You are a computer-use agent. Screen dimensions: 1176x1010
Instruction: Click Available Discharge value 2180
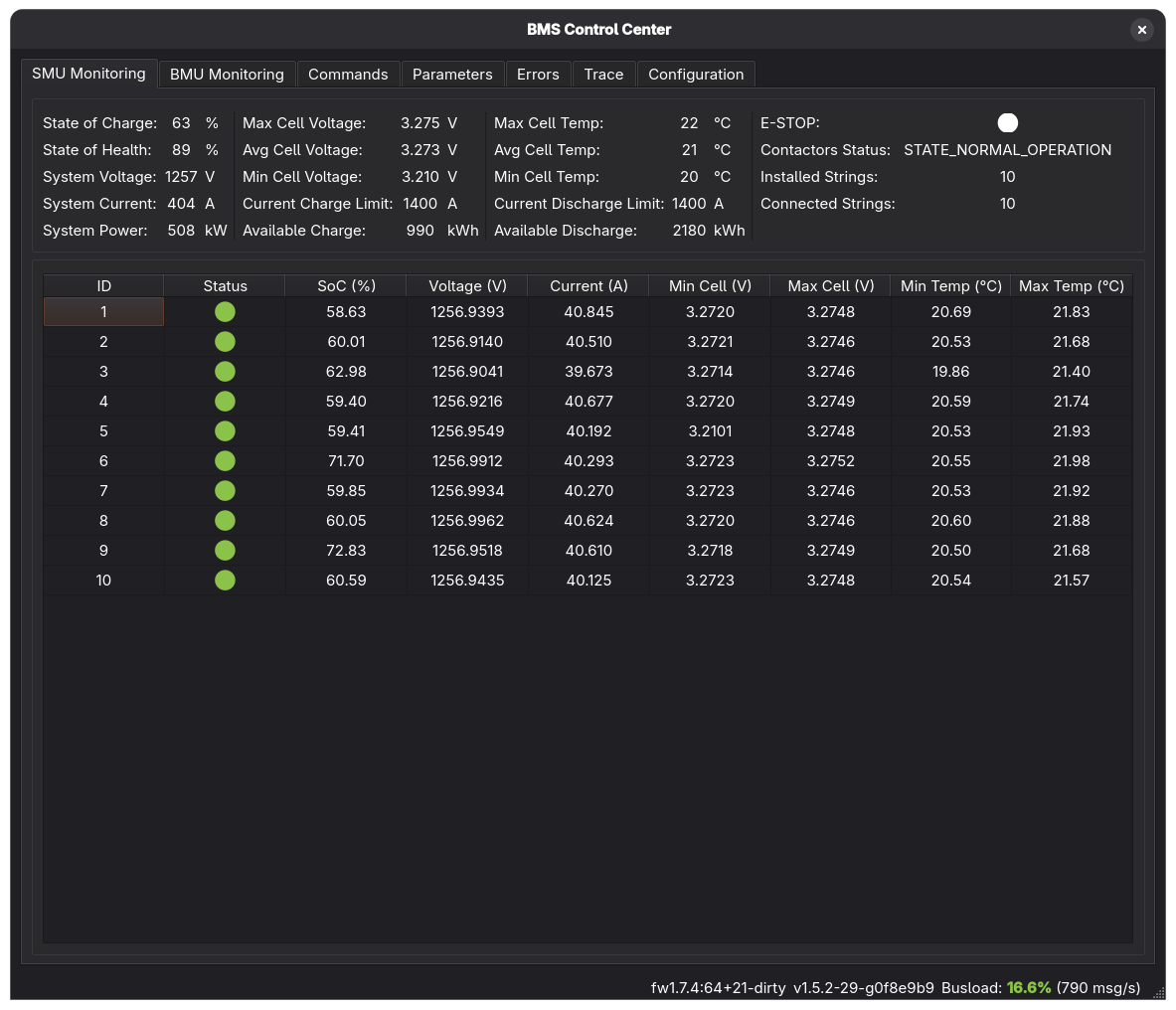pyautogui.click(x=689, y=231)
